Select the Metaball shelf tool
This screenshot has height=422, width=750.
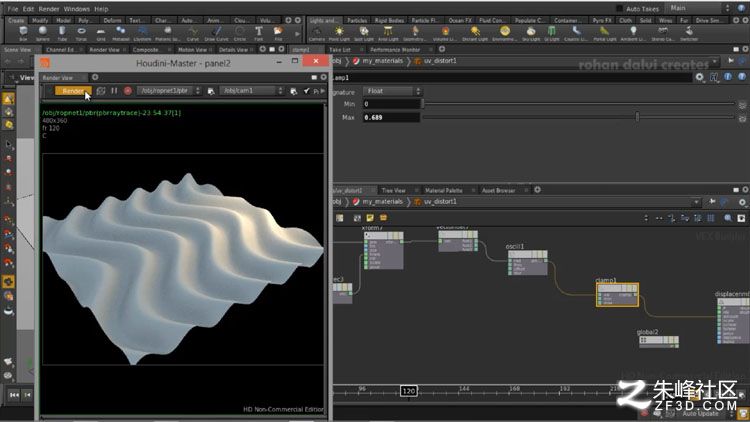(x=121, y=33)
